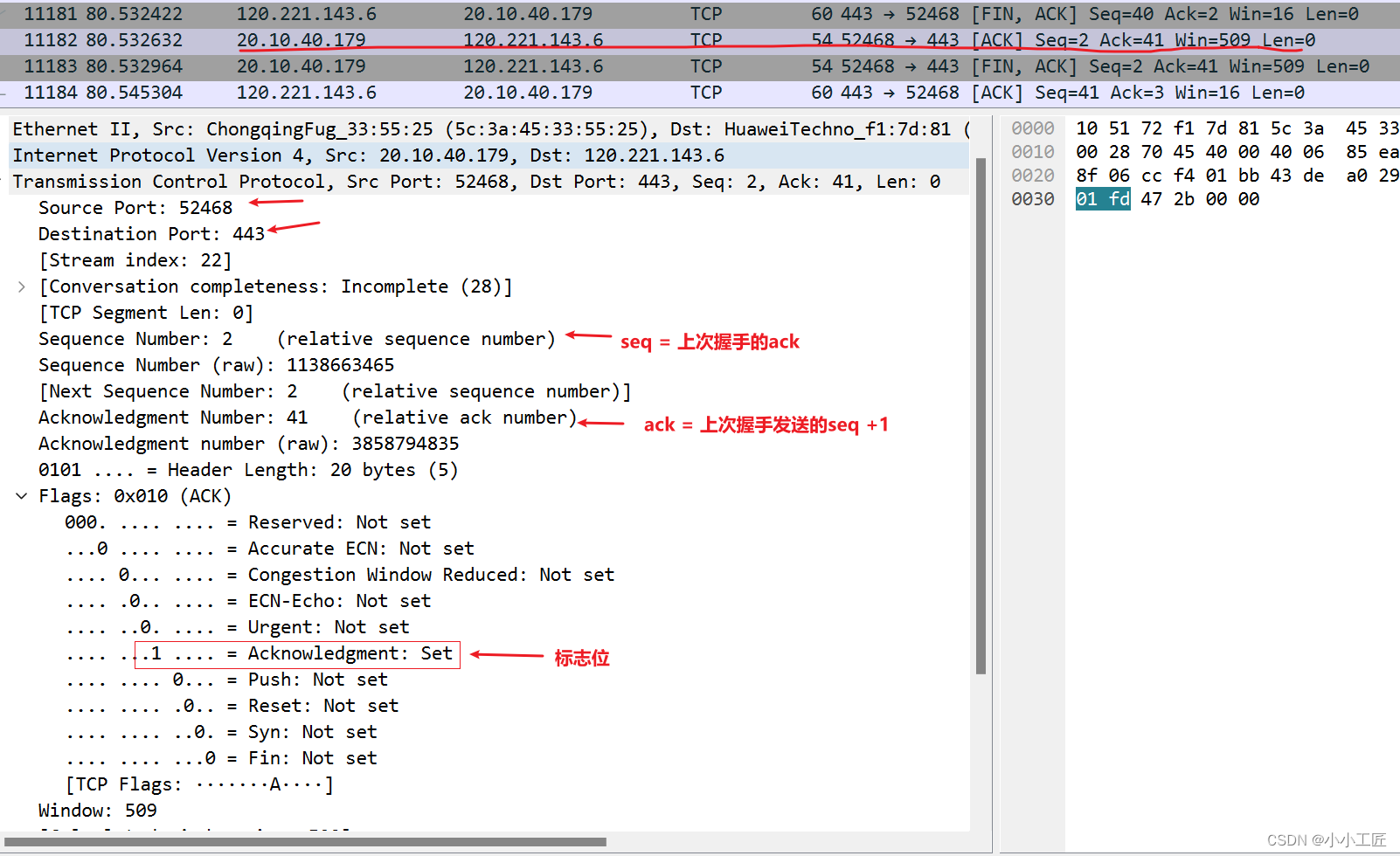Select the Stream index: 22 line

tap(135, 260)
